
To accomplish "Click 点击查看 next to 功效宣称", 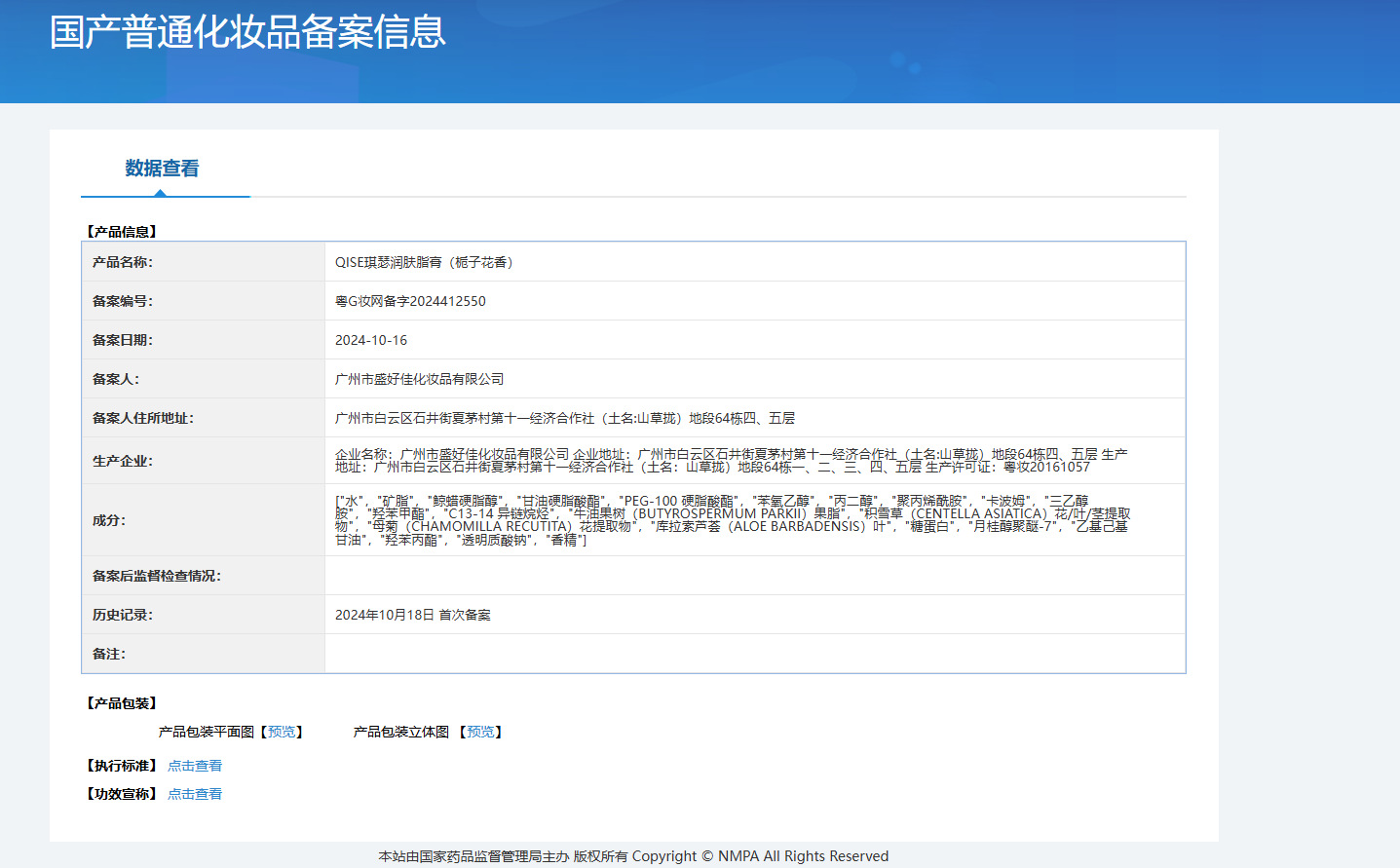I will 195,794.
